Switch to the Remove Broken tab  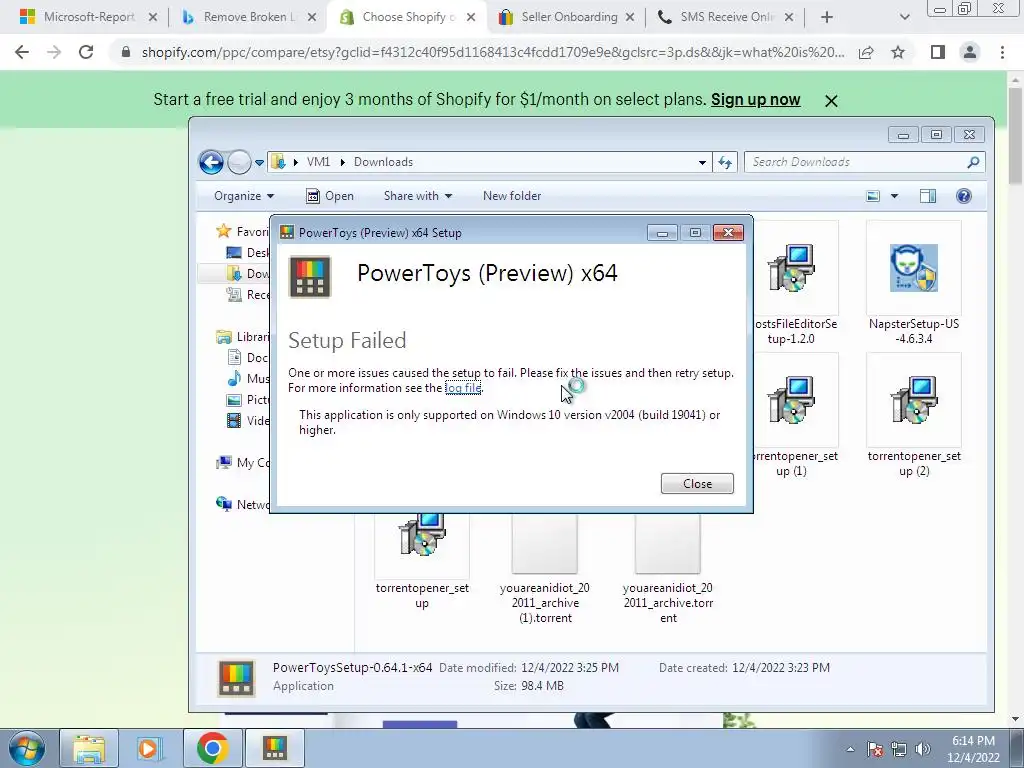tap(247, 17)
